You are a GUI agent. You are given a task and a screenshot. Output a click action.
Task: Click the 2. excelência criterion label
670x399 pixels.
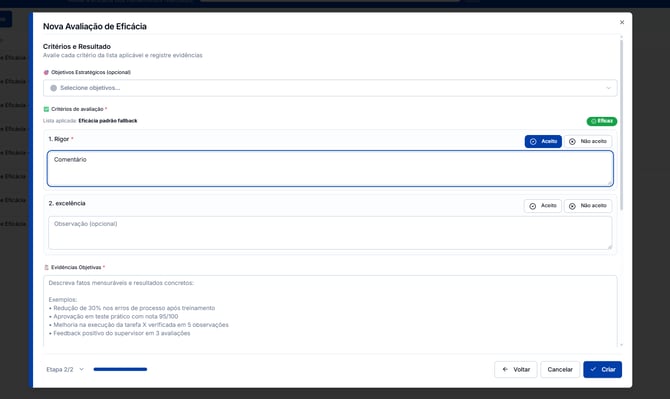click(67, 204)
